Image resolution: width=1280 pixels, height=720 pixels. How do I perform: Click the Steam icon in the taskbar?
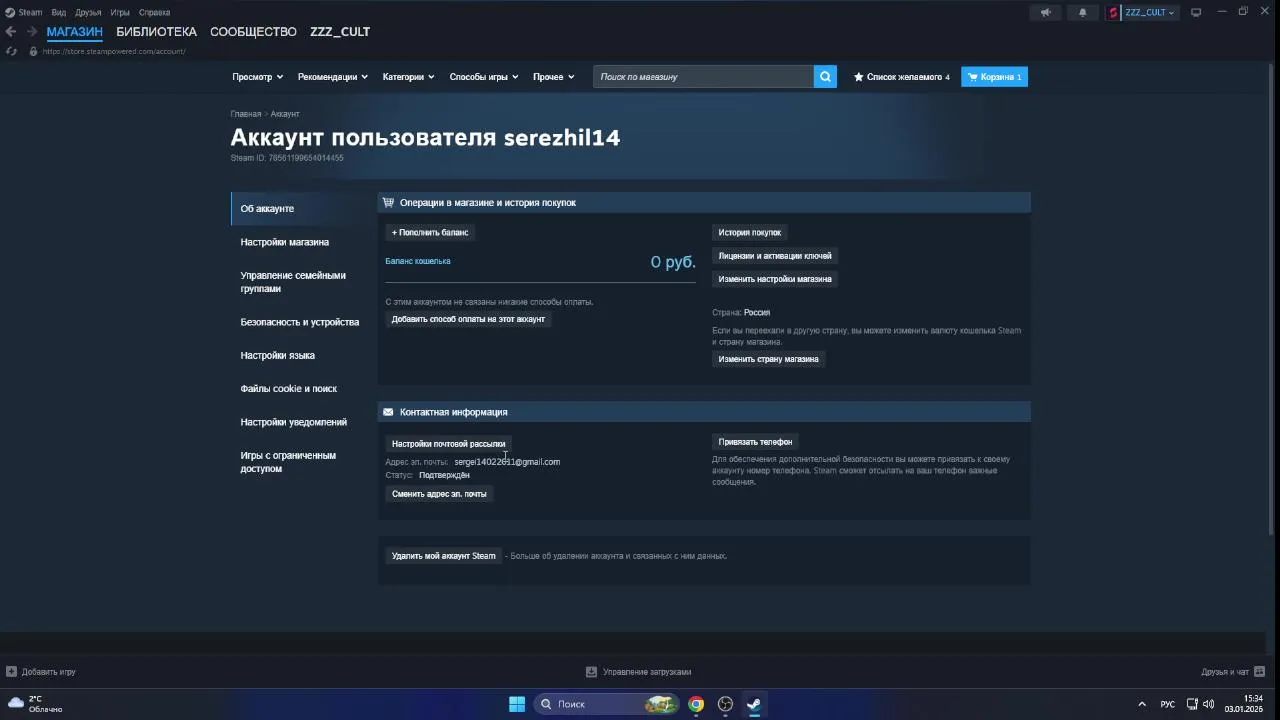[x=754, y=704]
